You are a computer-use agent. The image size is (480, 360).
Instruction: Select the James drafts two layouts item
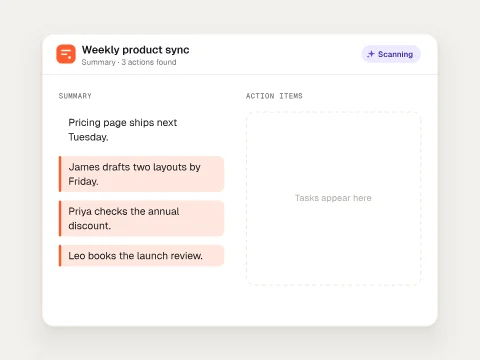tap(142, 174)
